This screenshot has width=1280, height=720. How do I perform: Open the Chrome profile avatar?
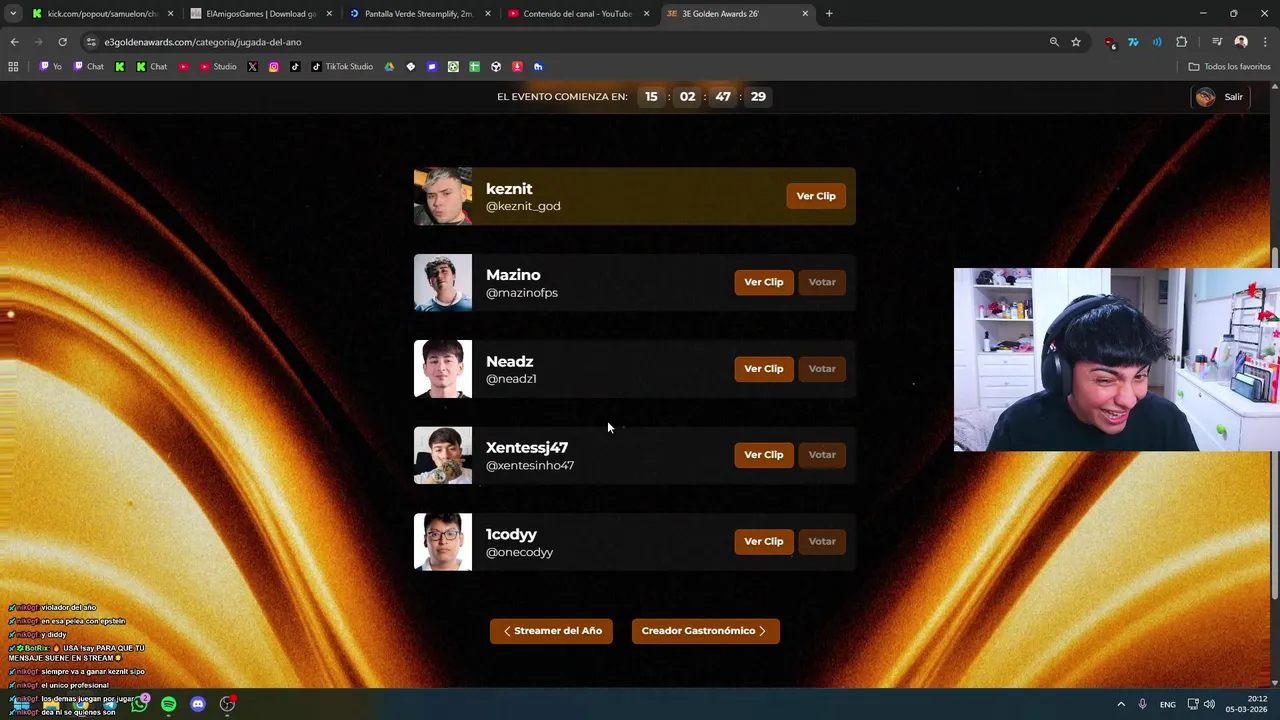coord(1241,42)
